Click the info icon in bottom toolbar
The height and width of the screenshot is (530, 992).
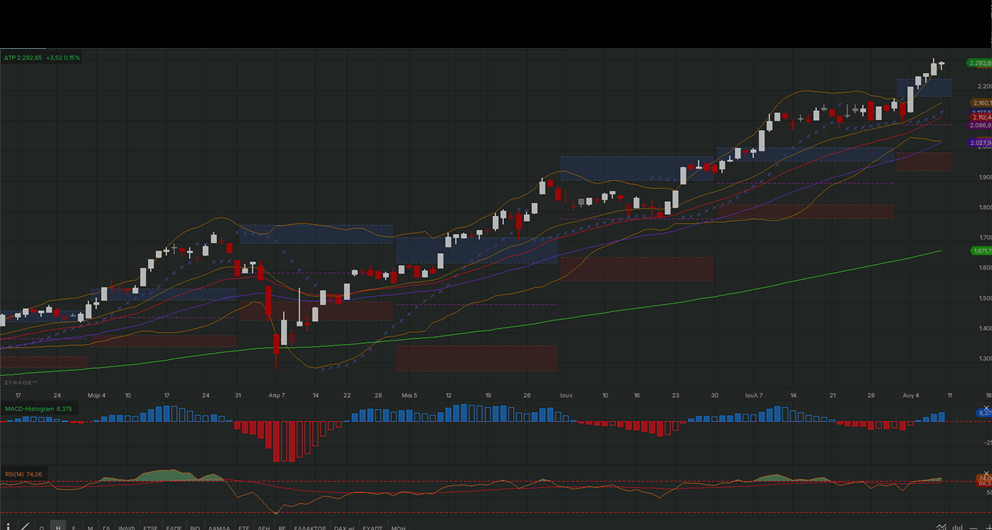click(x=8, y=526)
